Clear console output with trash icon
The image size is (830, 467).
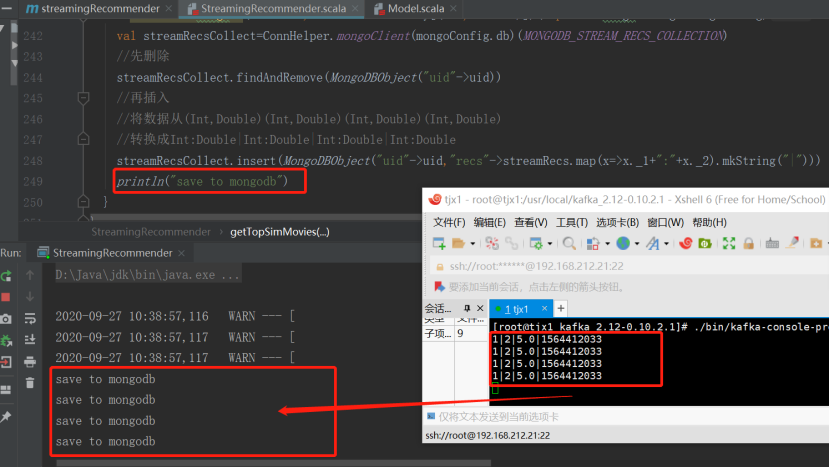(30, 383)
